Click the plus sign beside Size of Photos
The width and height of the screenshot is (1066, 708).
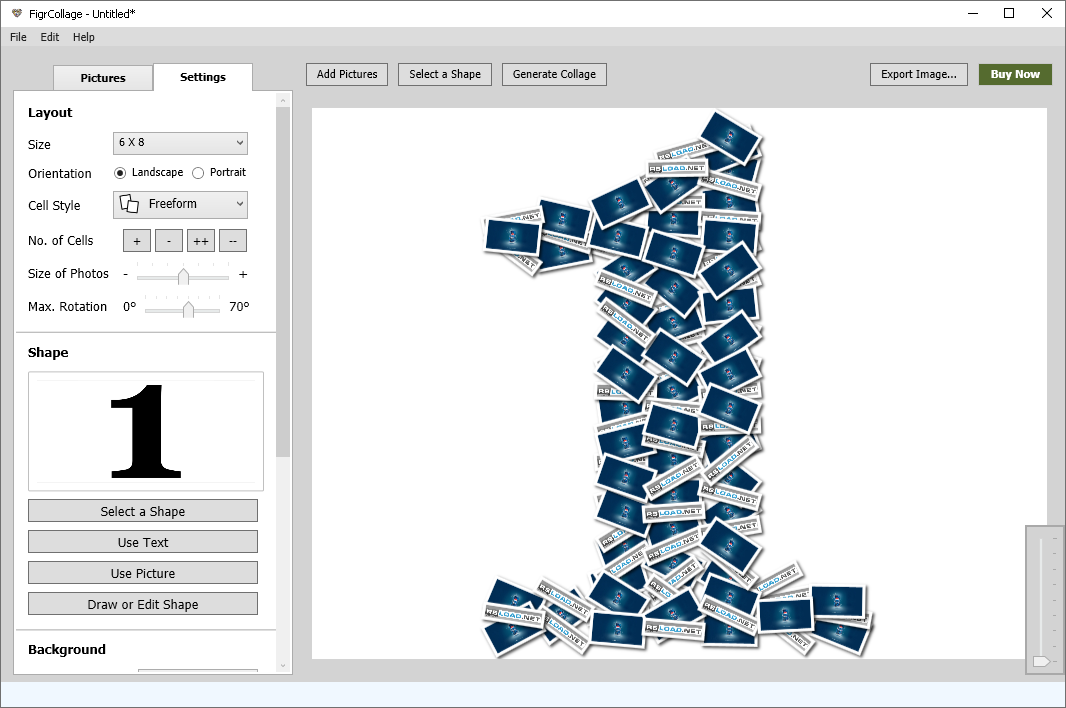[x=243, y=275]
